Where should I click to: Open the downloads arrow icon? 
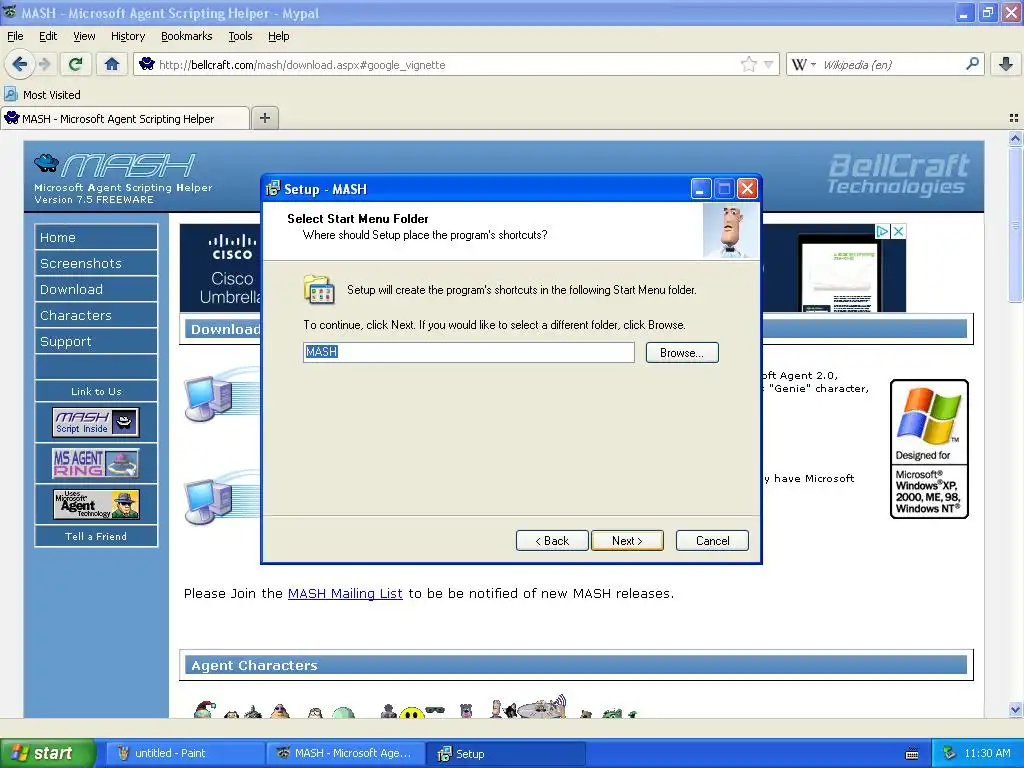(x=1006, y=64)
